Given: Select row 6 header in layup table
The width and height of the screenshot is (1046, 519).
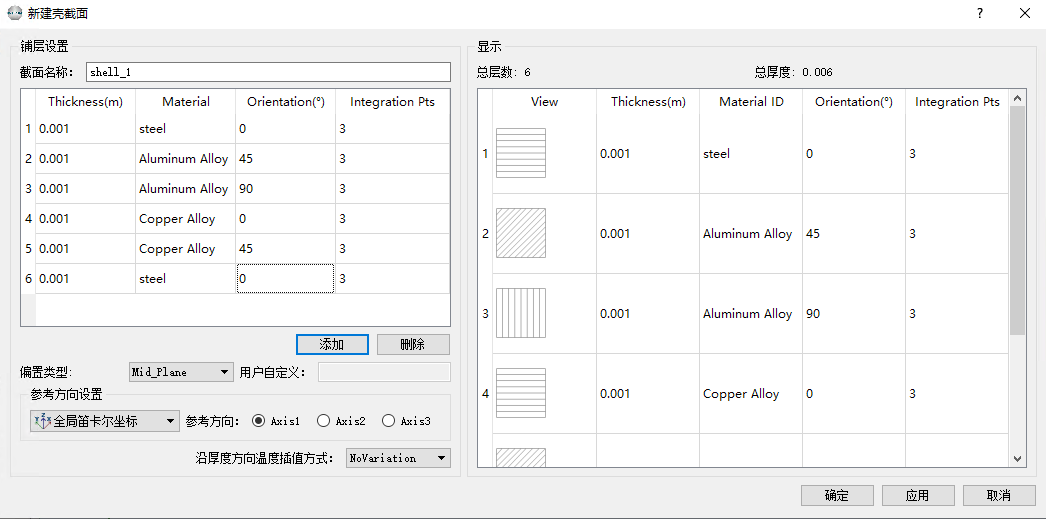Looking at the screenshot, I should 28,278.
